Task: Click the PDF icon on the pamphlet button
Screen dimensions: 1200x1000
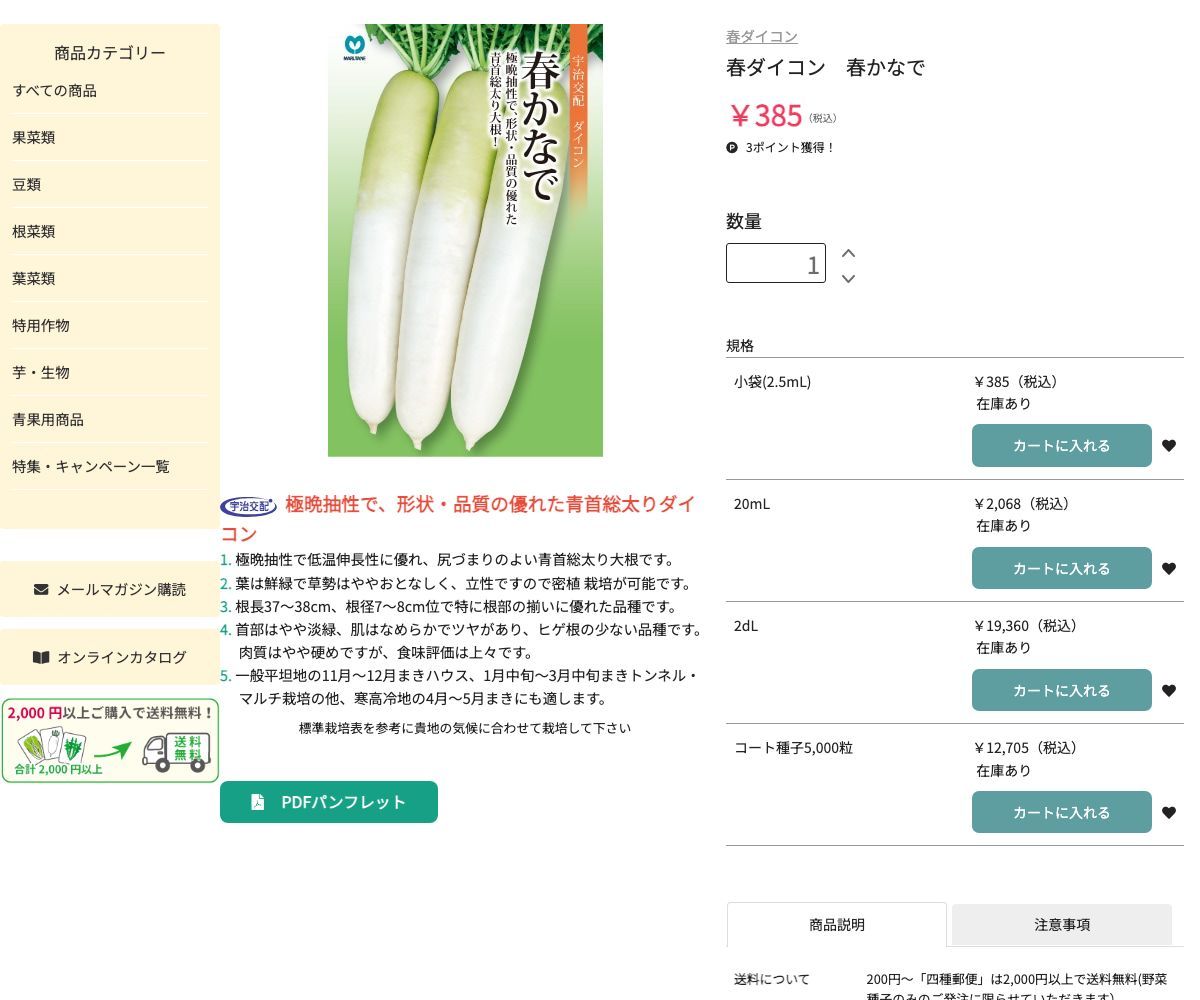Action: tap(257, 801)
